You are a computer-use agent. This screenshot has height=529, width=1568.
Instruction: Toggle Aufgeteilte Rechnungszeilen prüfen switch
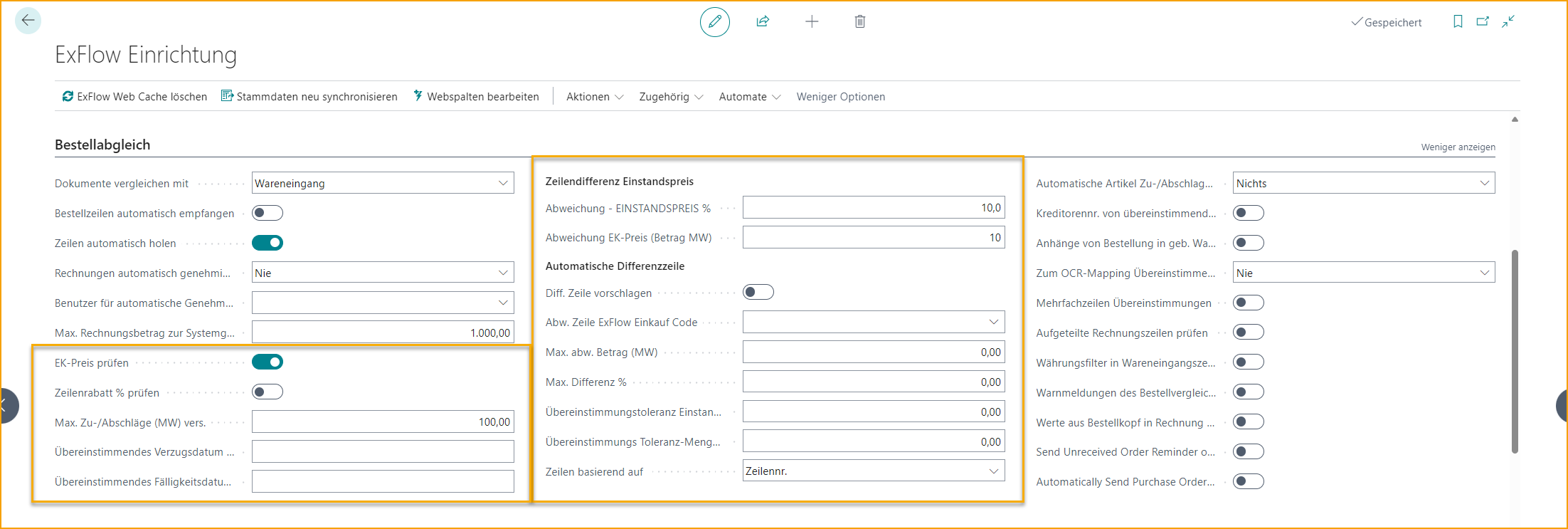(1249, 332)
